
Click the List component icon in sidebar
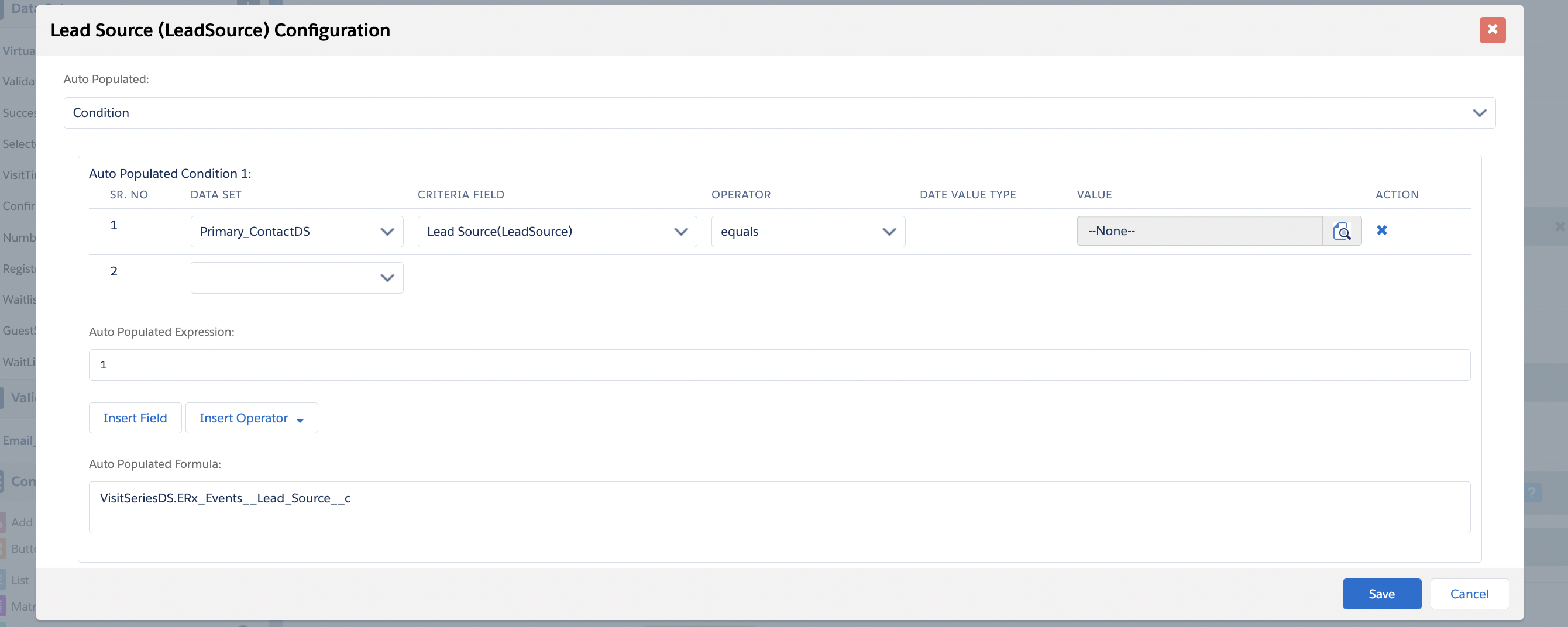(4, 580)
